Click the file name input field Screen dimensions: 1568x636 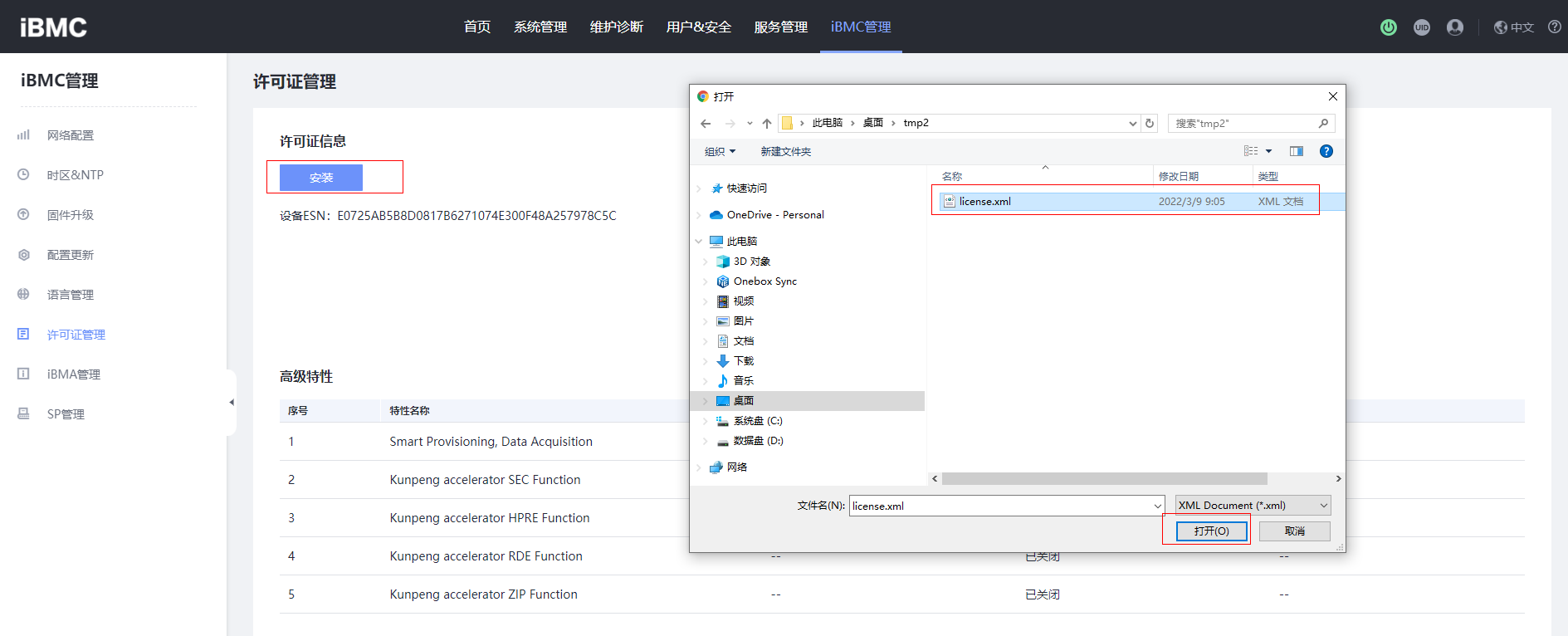(x=1000, y=506)
